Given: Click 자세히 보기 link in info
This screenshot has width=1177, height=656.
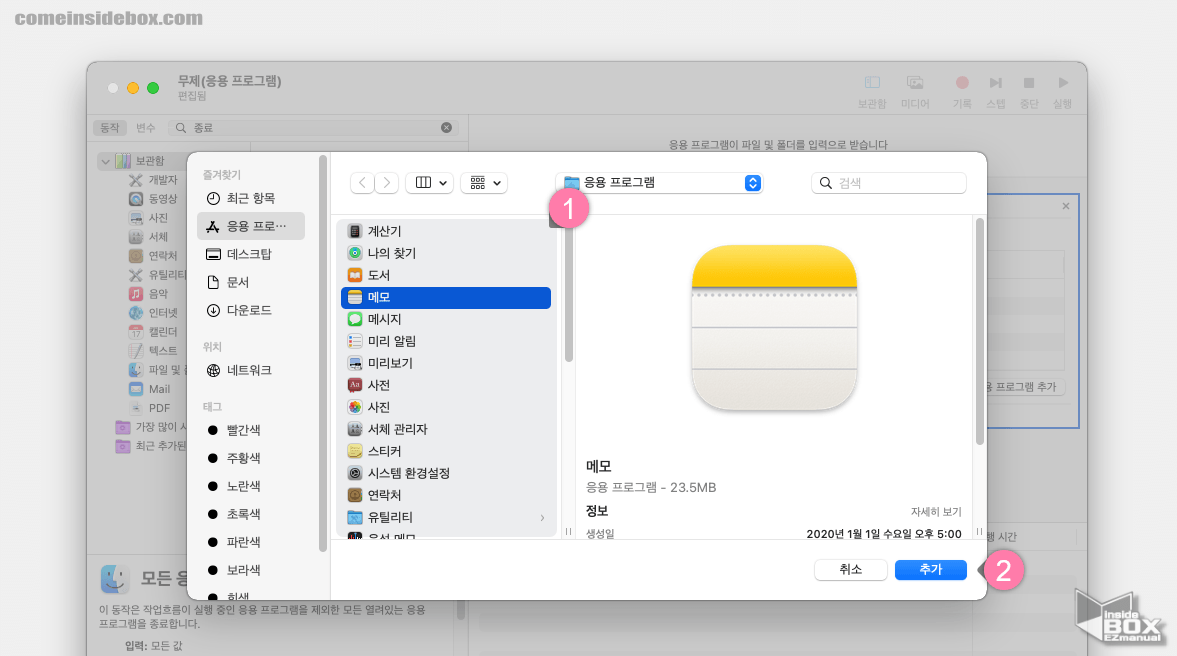Looking at the screenshot, I should point(935,512).
